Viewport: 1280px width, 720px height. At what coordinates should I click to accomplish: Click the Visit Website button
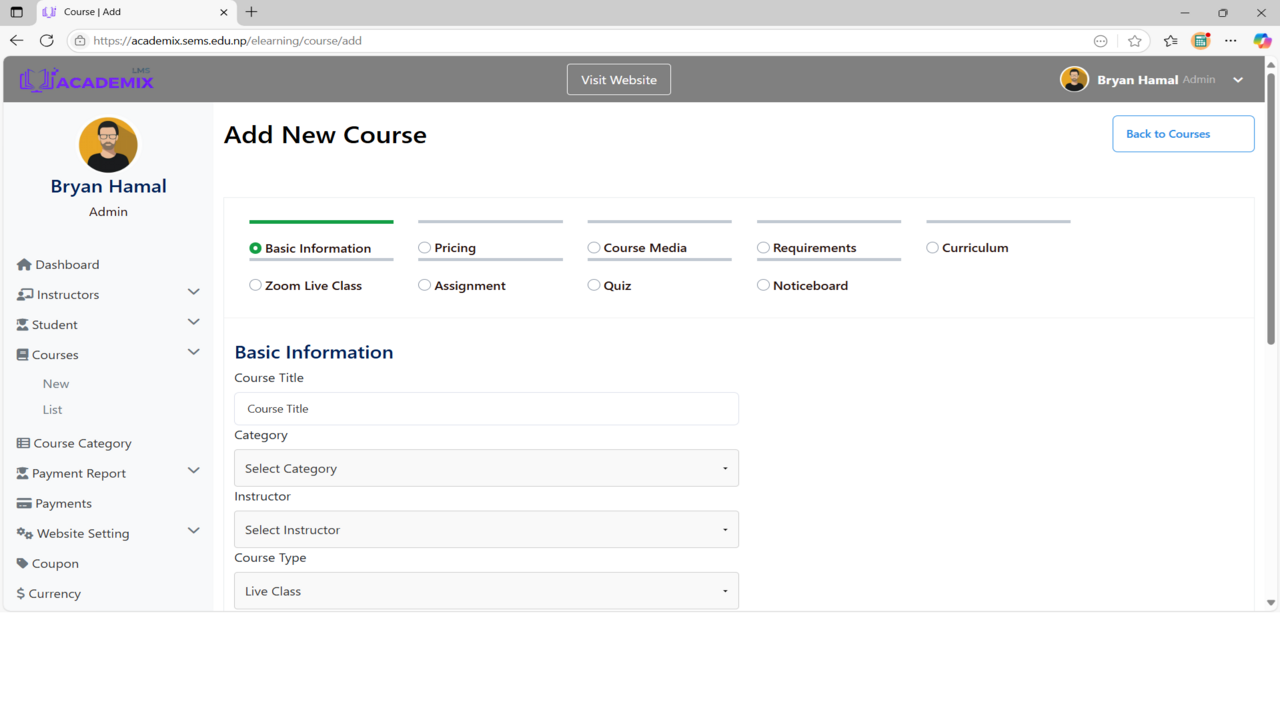[x=618, y=79]
